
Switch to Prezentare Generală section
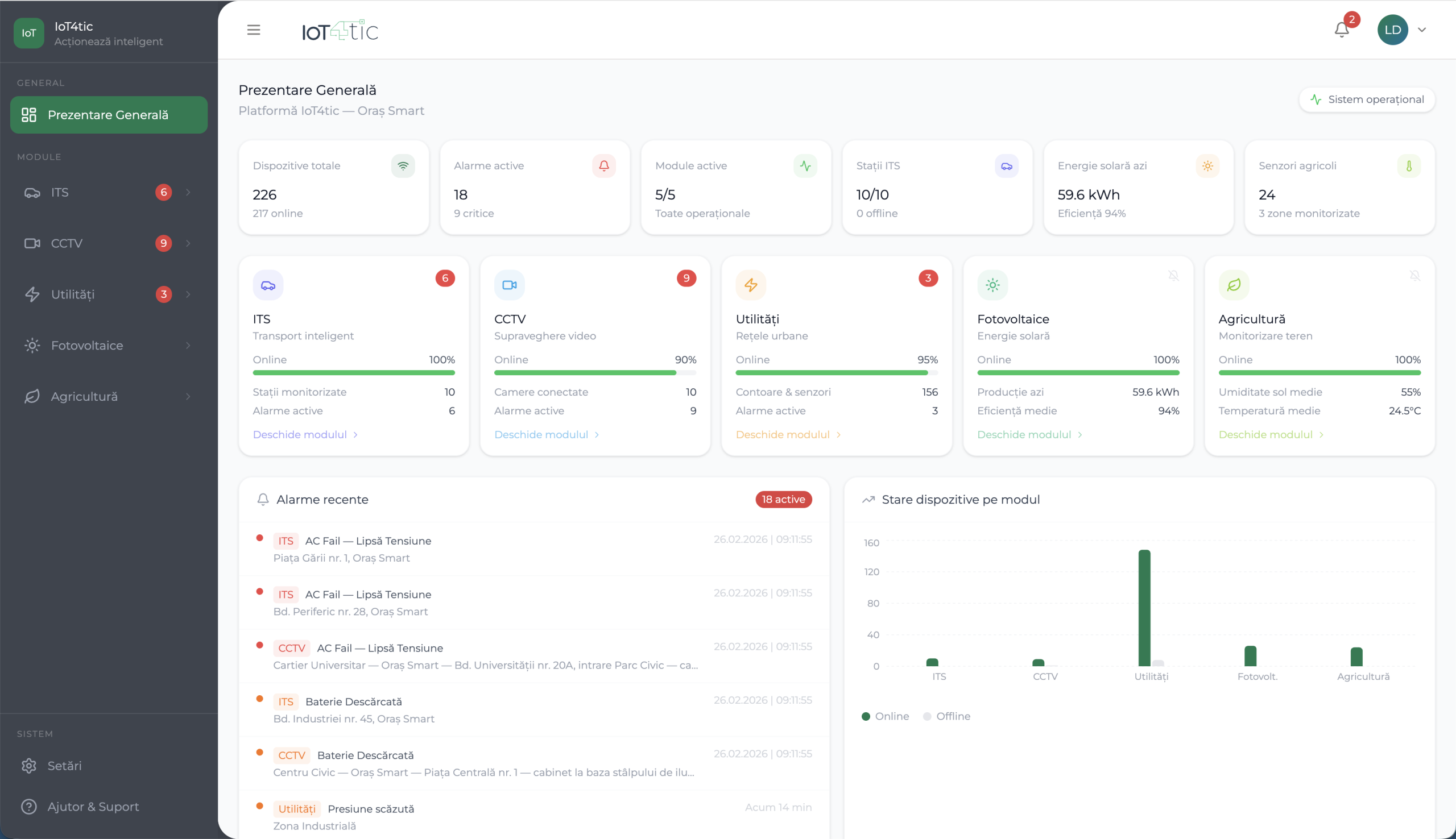(x=109, y=115)
